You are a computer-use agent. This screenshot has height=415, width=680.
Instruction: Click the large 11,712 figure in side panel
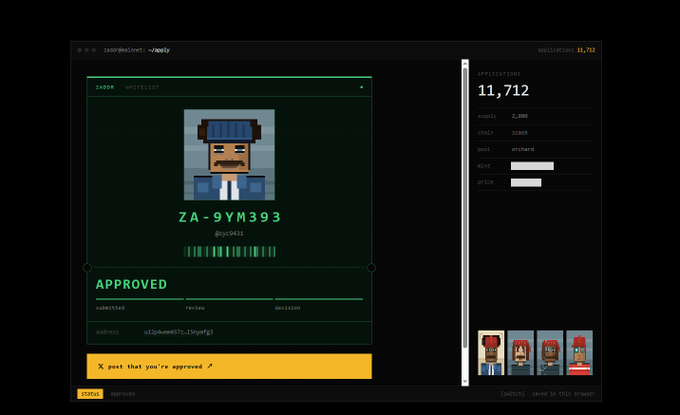click(503, 90)
